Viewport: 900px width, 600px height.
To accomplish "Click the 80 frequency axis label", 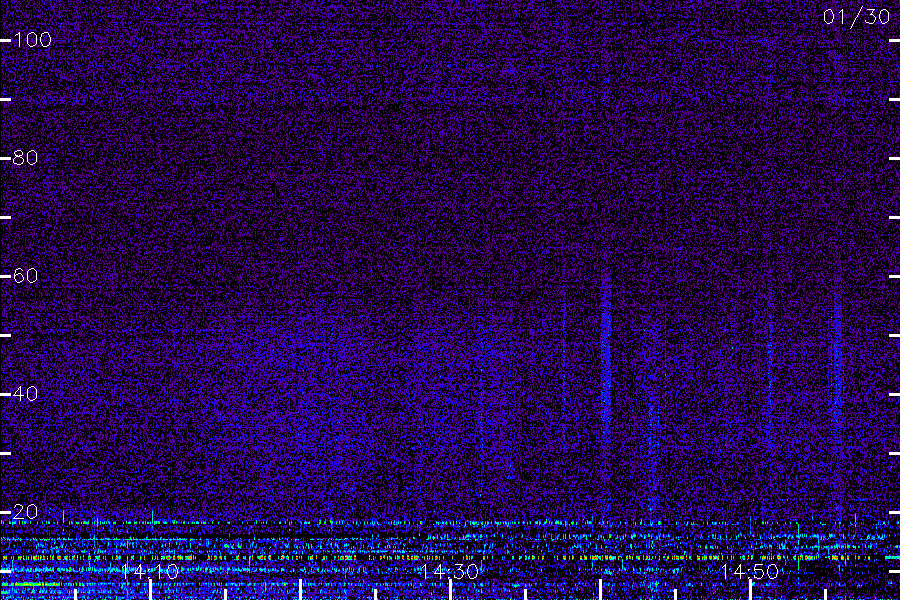I will [x=25, y=158].
